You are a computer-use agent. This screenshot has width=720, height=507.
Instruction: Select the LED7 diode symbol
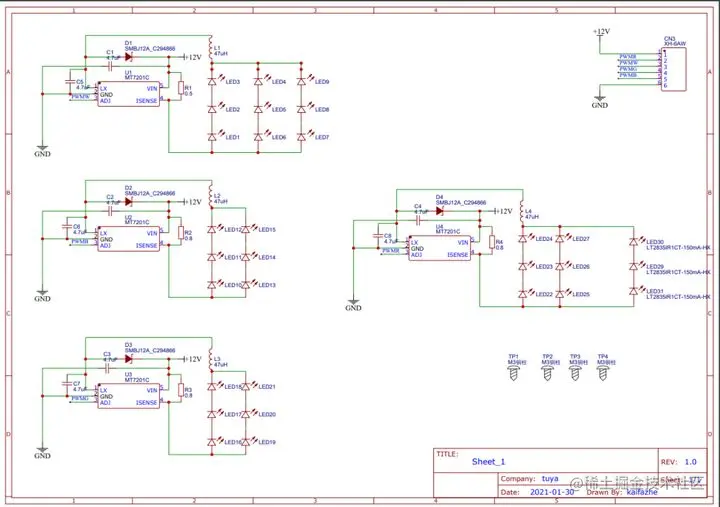(301, 137)
